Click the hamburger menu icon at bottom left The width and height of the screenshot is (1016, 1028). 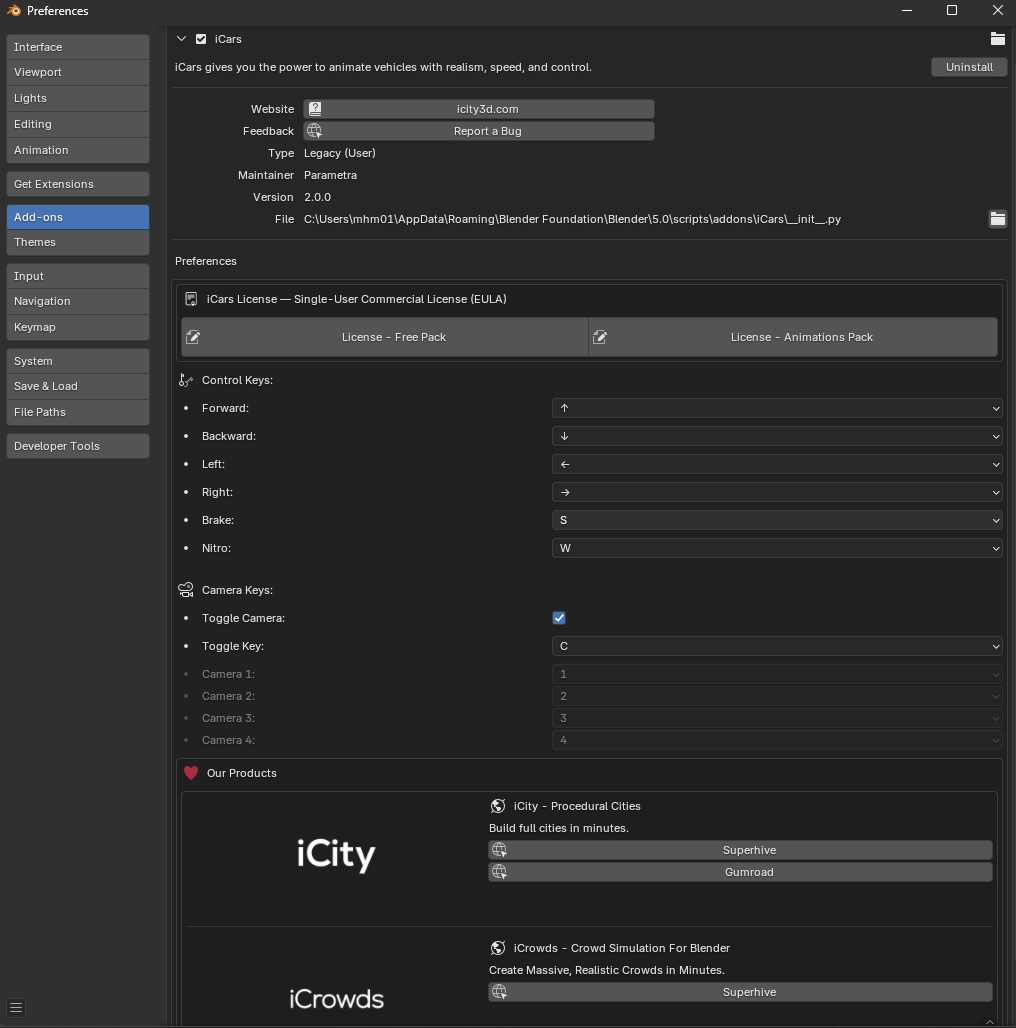(x=15, y=1008)
